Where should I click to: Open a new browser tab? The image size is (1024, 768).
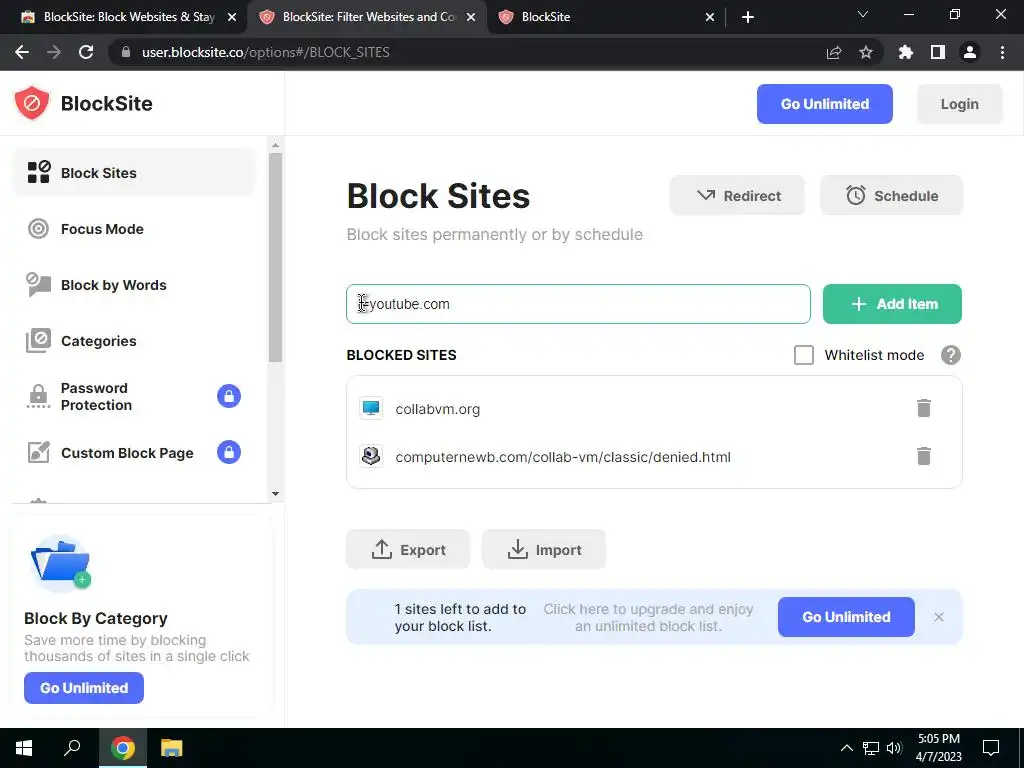pos(748,18)
